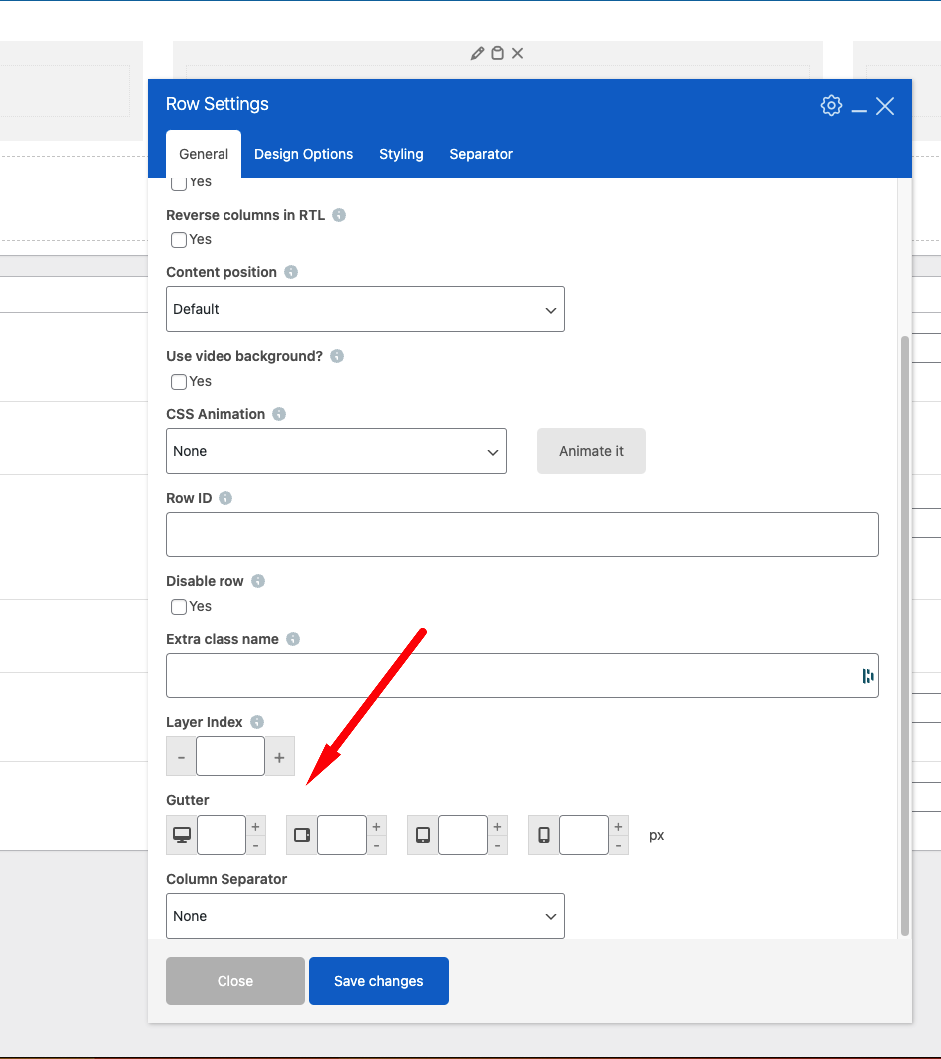Click the info icon beside Extra class name
The width and height of the screenshot is (941, 1059).
pos(293,639)
